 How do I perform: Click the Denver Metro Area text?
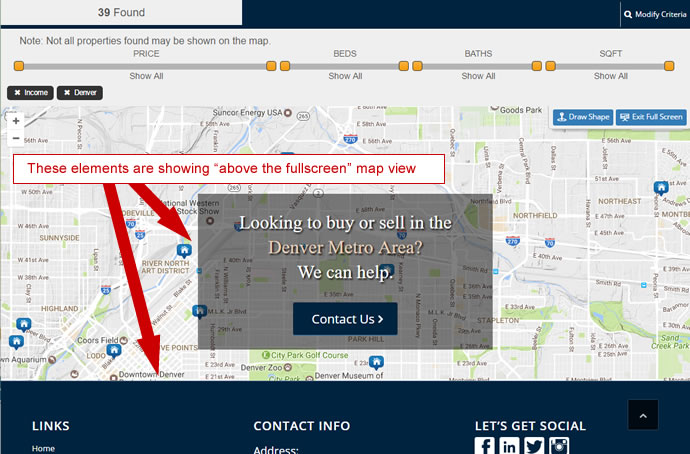click(x=345, y=248)
